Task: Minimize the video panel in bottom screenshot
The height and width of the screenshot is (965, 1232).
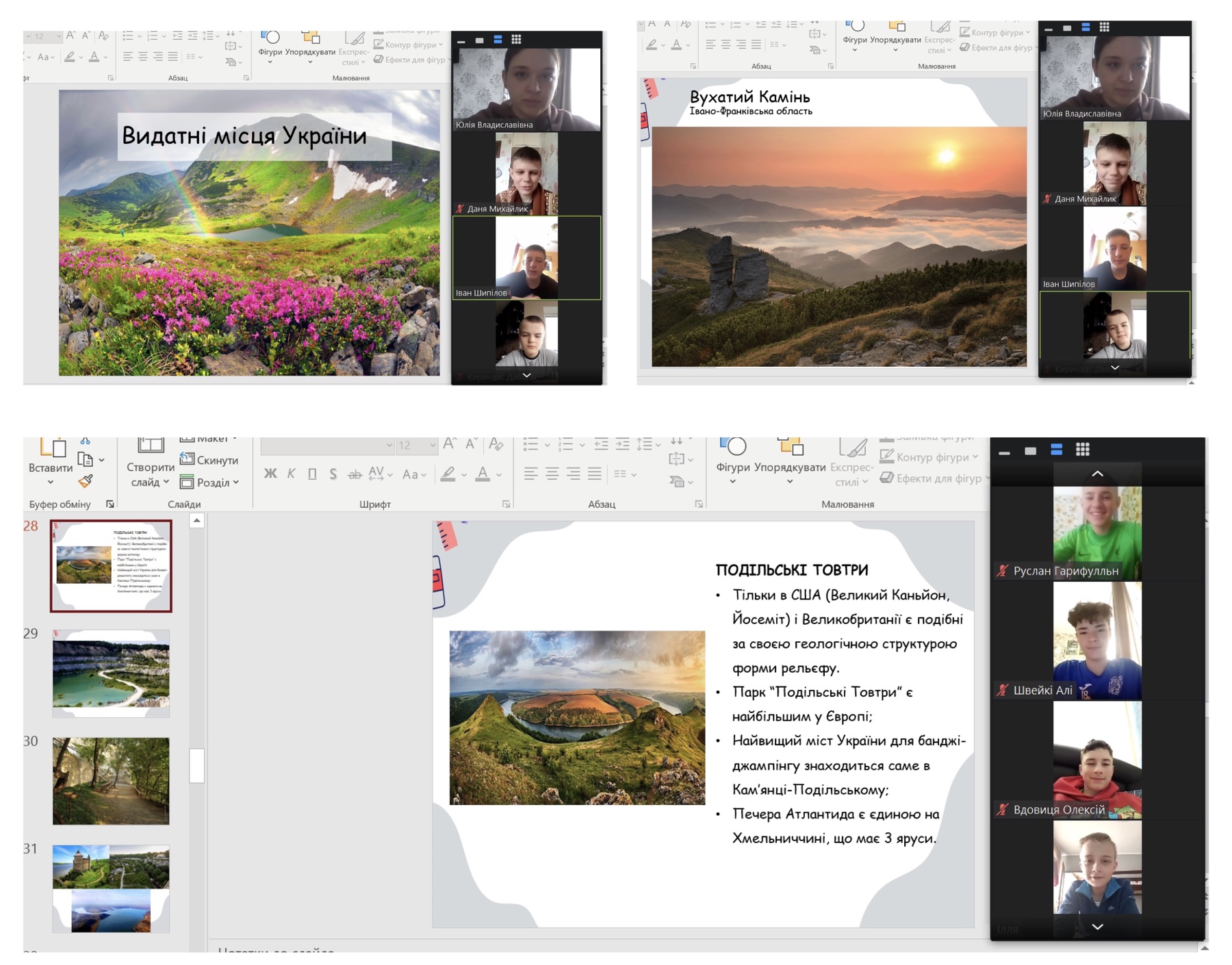Action: (x=1004, y=452)
